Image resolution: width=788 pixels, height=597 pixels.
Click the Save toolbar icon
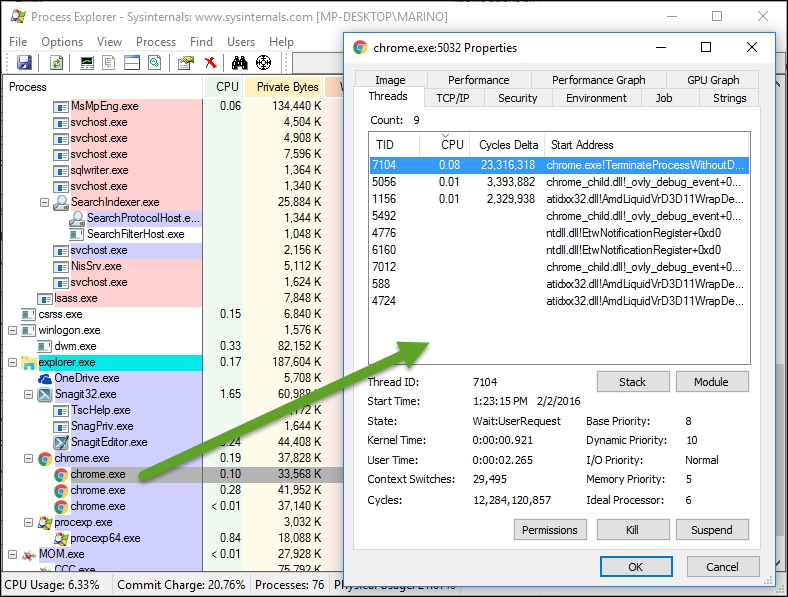pyautogui.click(x=24, y=62)
